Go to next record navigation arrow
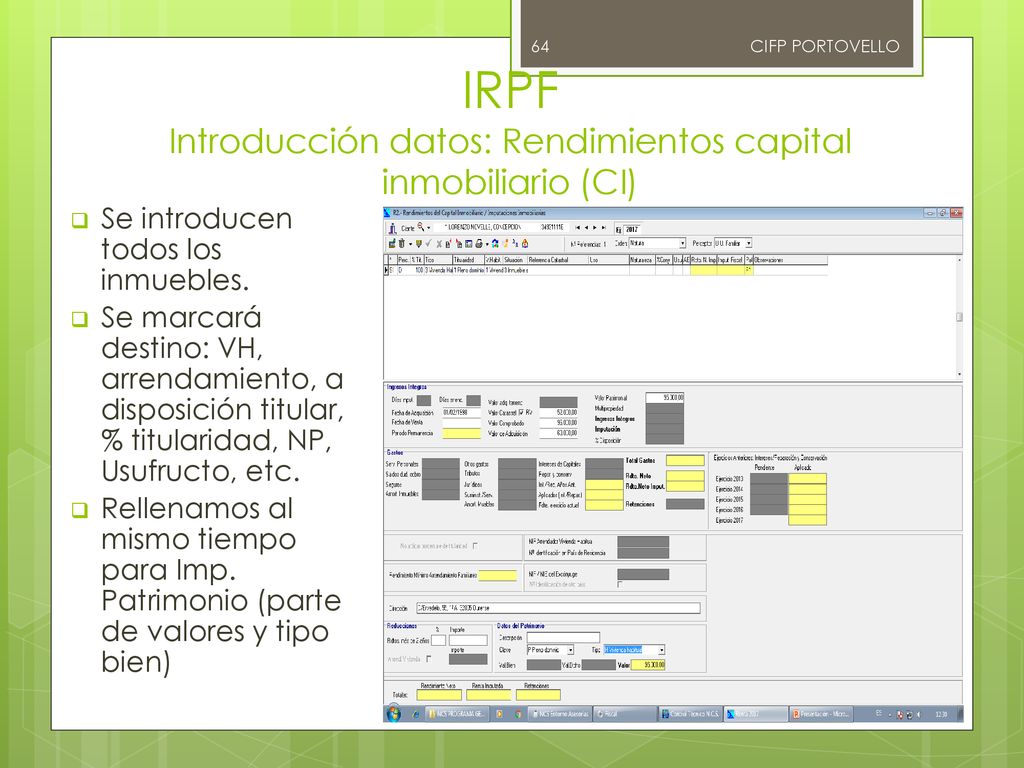This screenshot has height=768, width=1024. (x=594, y=228)
